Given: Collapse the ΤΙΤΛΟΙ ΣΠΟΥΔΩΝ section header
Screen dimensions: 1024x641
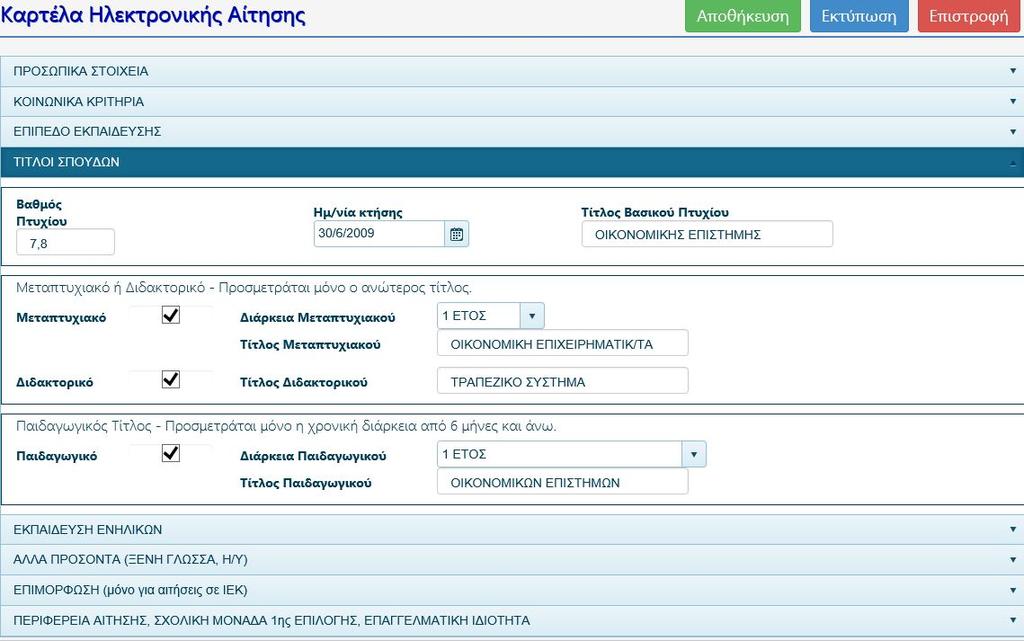Looking at the screenshot, I should (512, 162).
